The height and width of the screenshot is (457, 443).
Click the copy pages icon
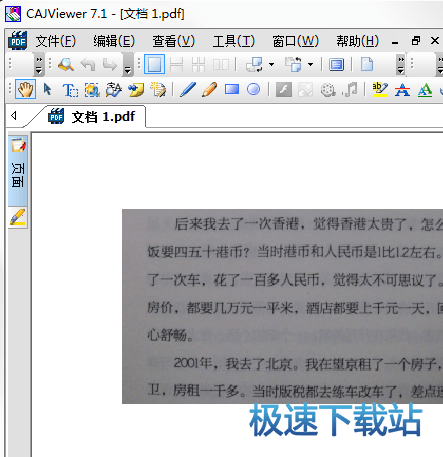tap(293, 64)
